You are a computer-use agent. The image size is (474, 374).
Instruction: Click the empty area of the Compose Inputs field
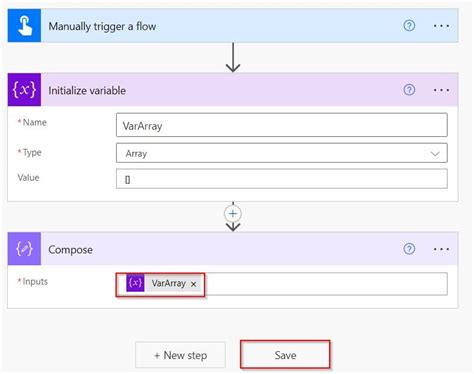326,284
